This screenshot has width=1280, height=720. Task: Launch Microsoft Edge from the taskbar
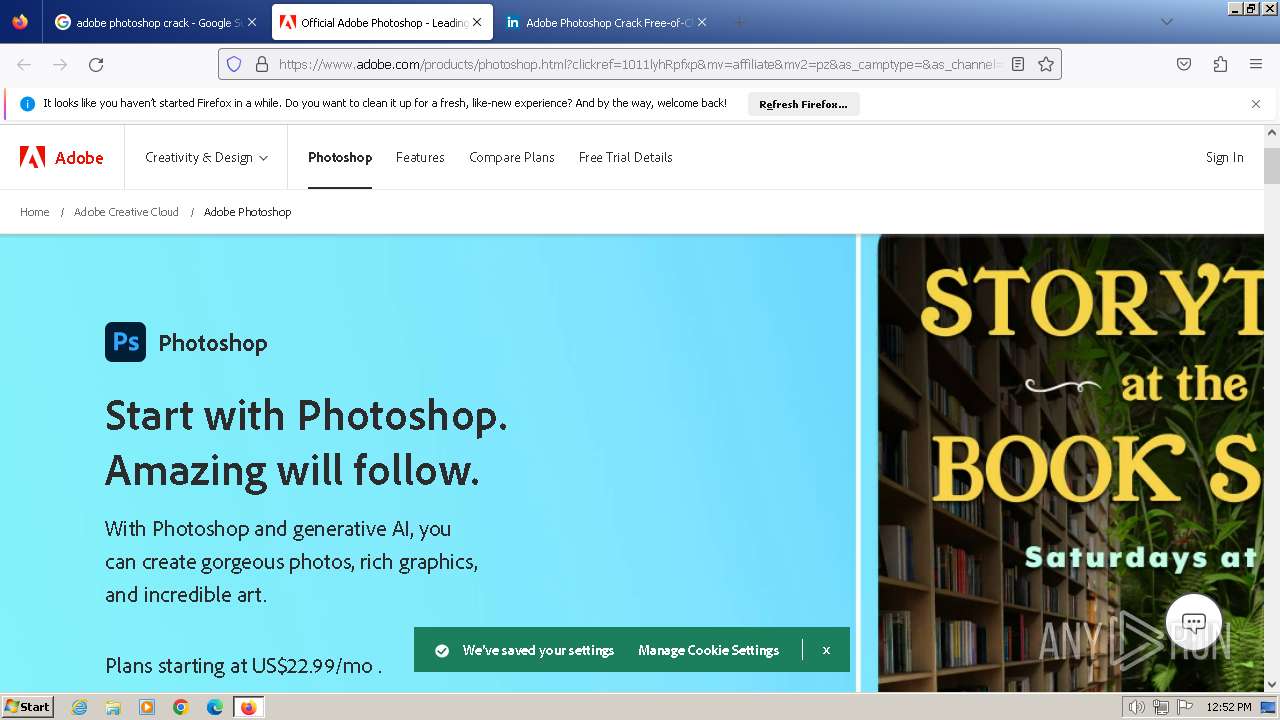(x=215, y=707)
